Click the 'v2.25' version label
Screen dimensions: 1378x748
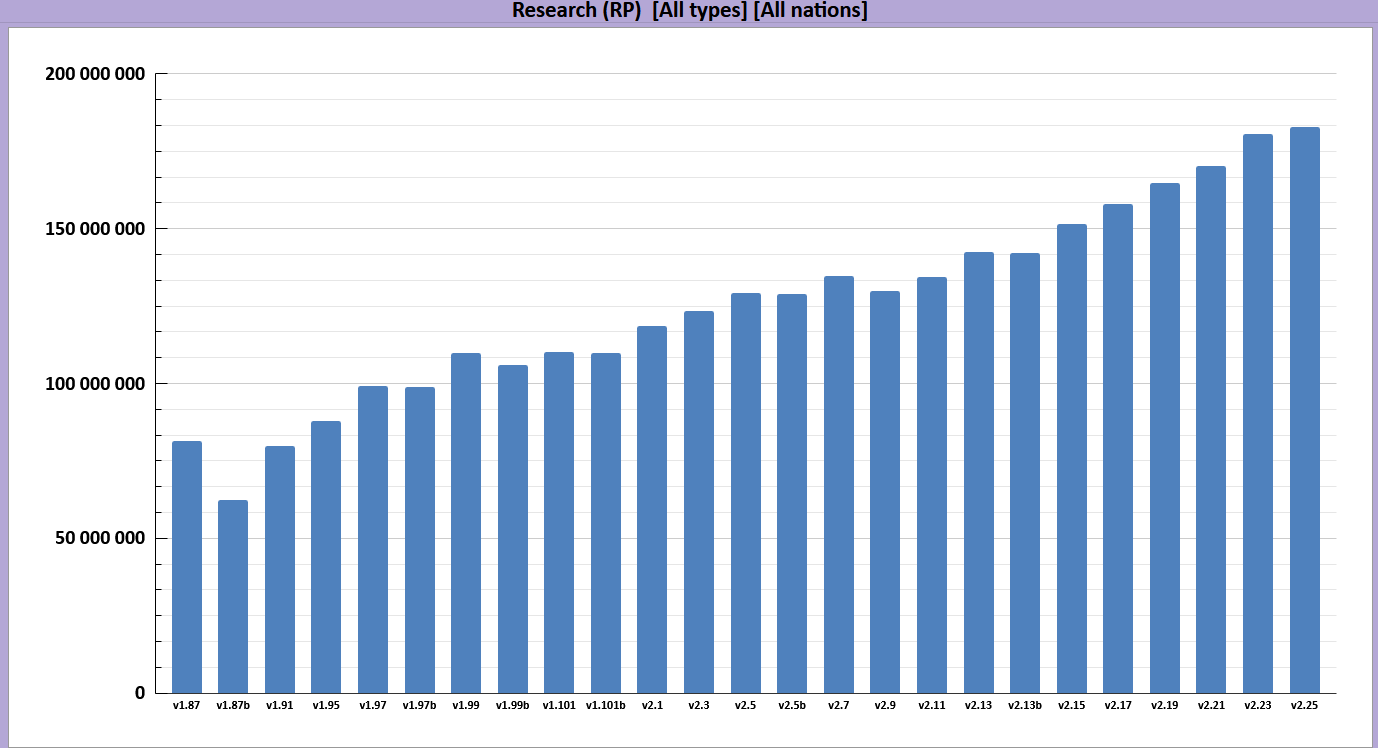(x=1305, y=706)
